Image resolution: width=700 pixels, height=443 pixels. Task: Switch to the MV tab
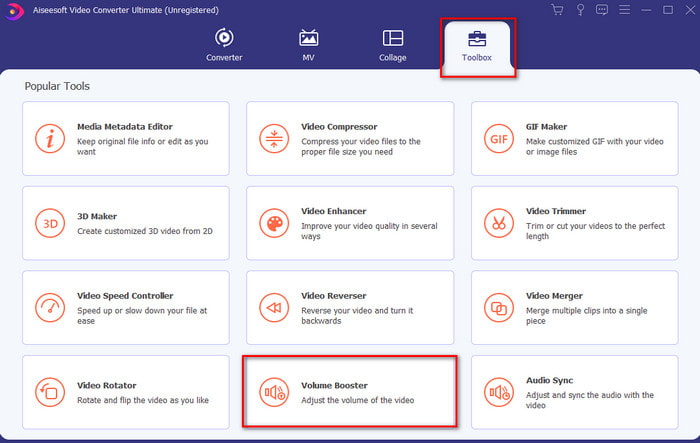pos(308,45)
